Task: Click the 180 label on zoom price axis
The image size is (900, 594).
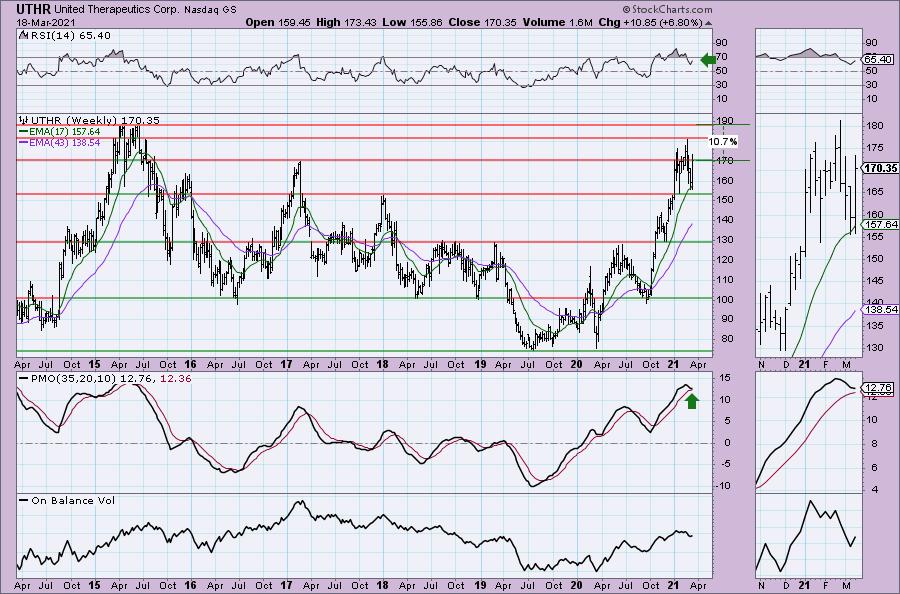Action: tap(875, 126)
